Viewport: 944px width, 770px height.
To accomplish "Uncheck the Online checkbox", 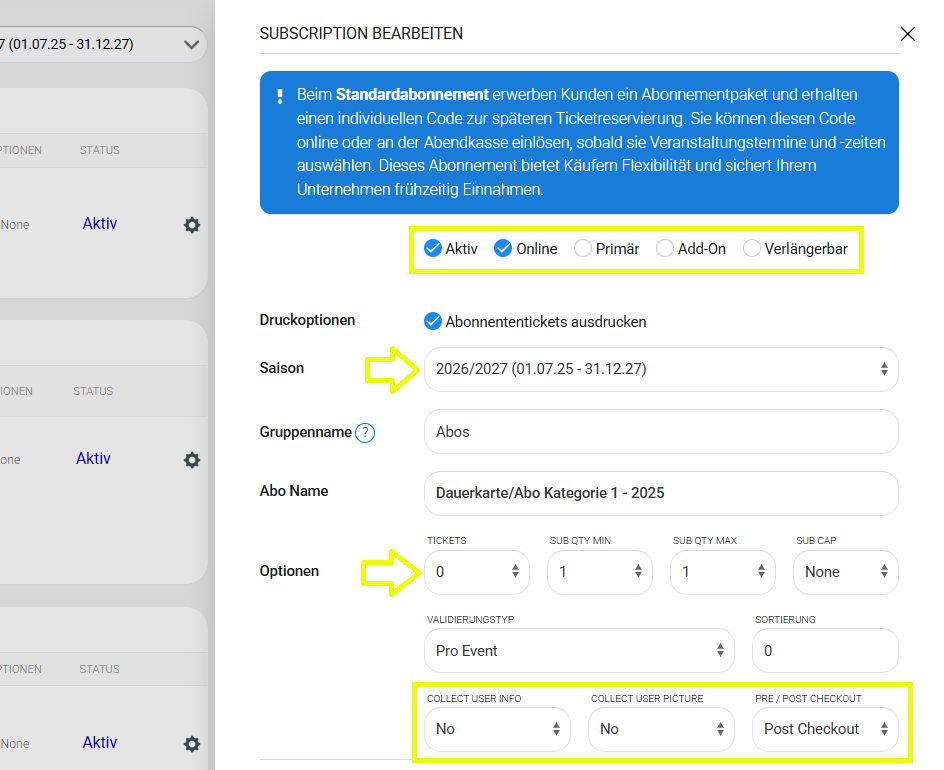I will [503, 249].
